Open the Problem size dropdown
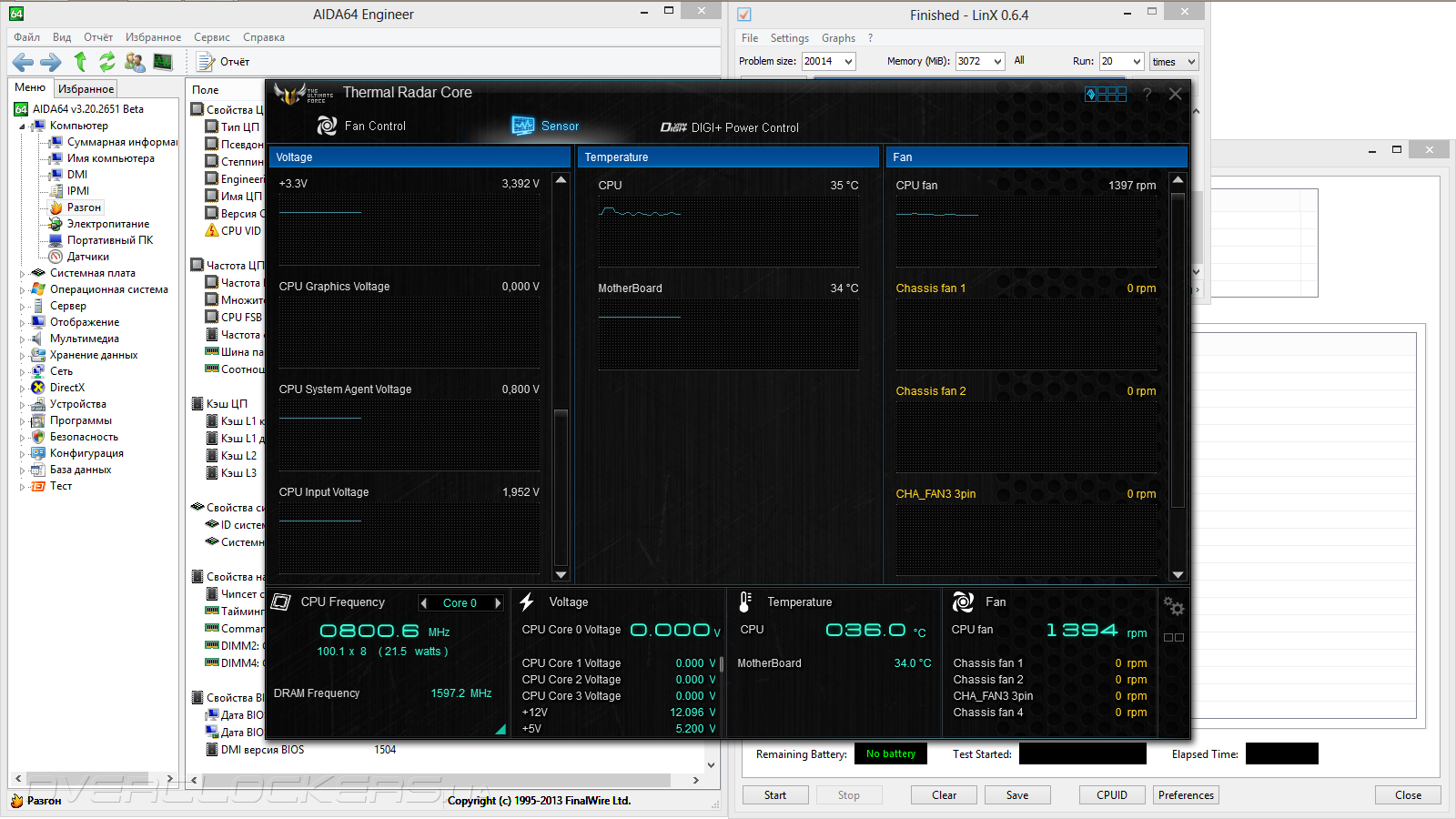Viewport: 1456px width, 819px height. coord(848,62)
